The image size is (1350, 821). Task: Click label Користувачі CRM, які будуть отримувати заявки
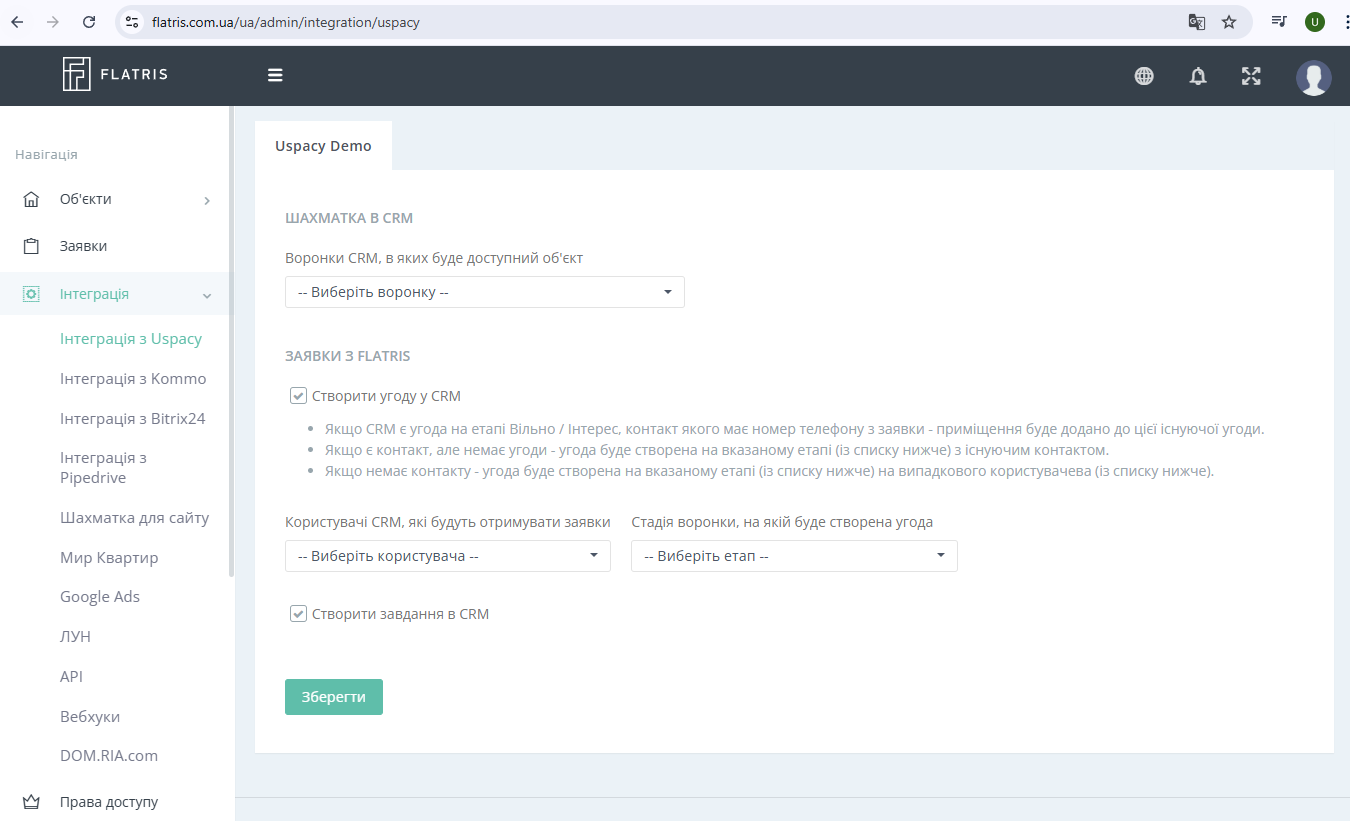448,522
